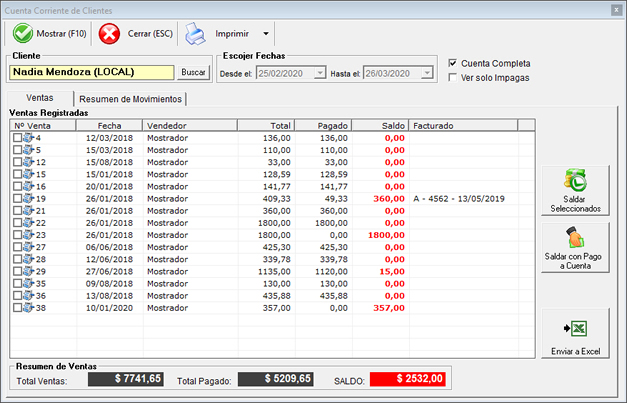This screenshot has width=627, height=403.
Task: Click the sale icon in row 22
Action: (x=28, y=223)
